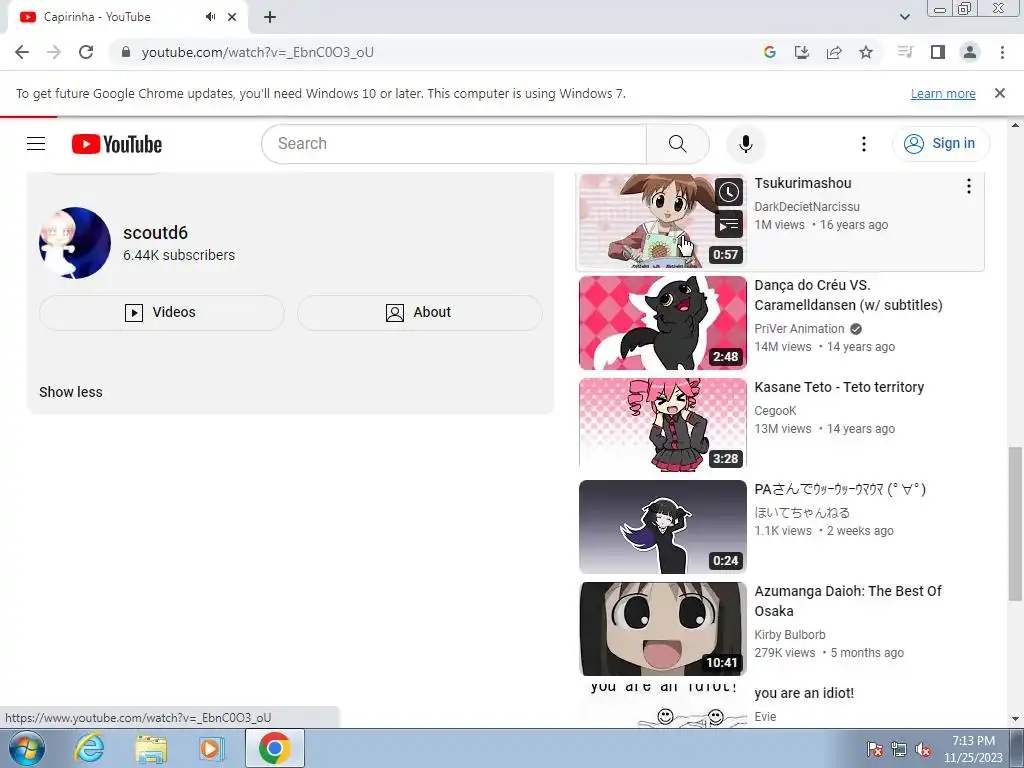This screenshot has height=768, width=1024.
Task: Search with your voice microphone
Action: pos(745,144)
